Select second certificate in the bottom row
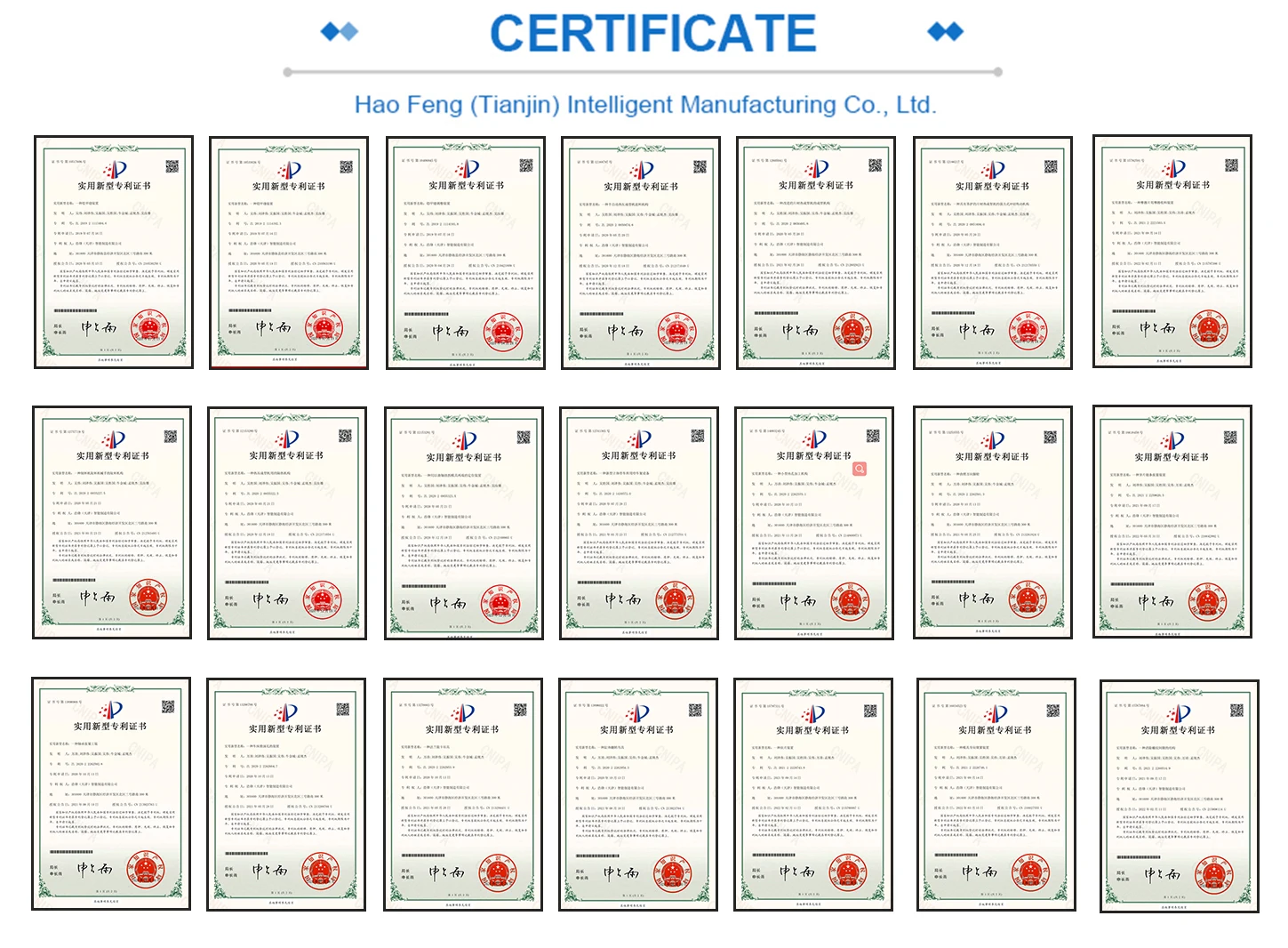The height and width of the screenshot is (948, 1288). click(286, 795)
